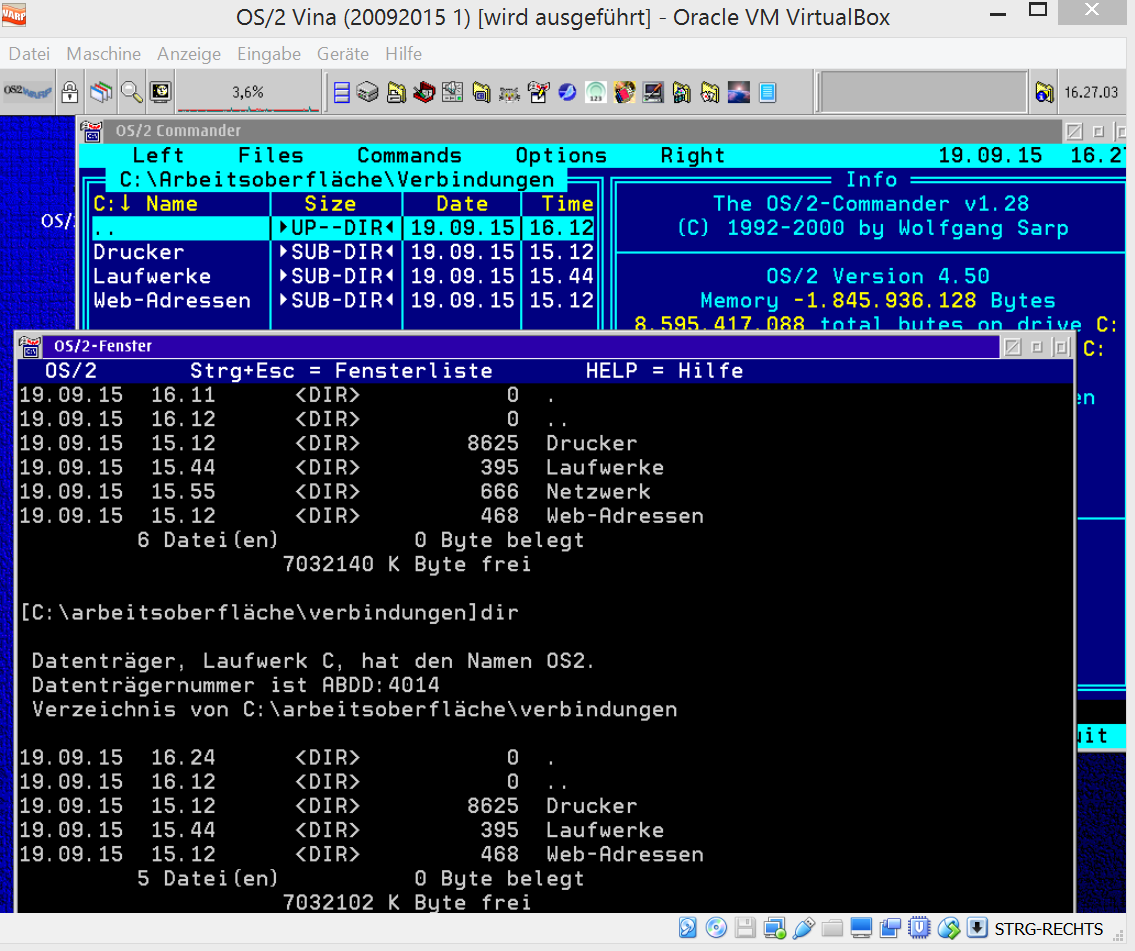Viewport: 1135px width, 951px height.
Task: Click the video capture status icon
Action: click(890, 928)
